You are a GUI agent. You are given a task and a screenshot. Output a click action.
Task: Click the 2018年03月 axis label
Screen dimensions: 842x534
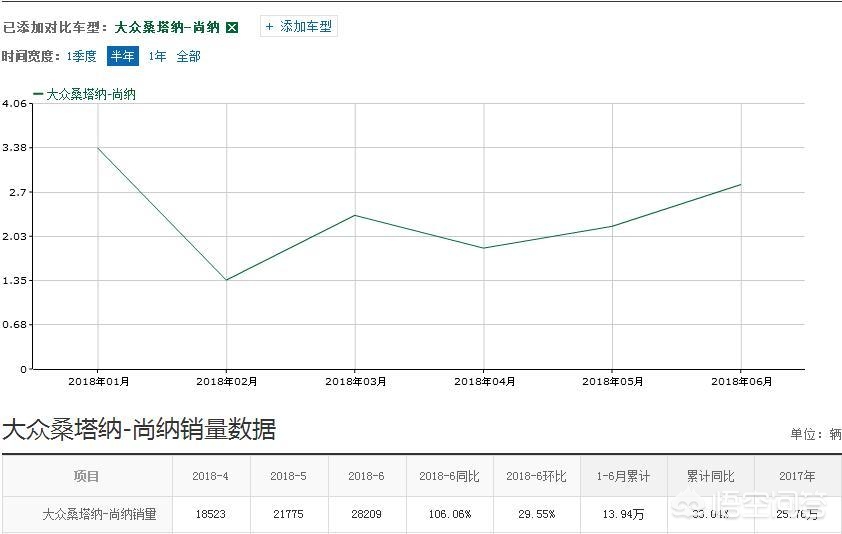click(355, 381)
